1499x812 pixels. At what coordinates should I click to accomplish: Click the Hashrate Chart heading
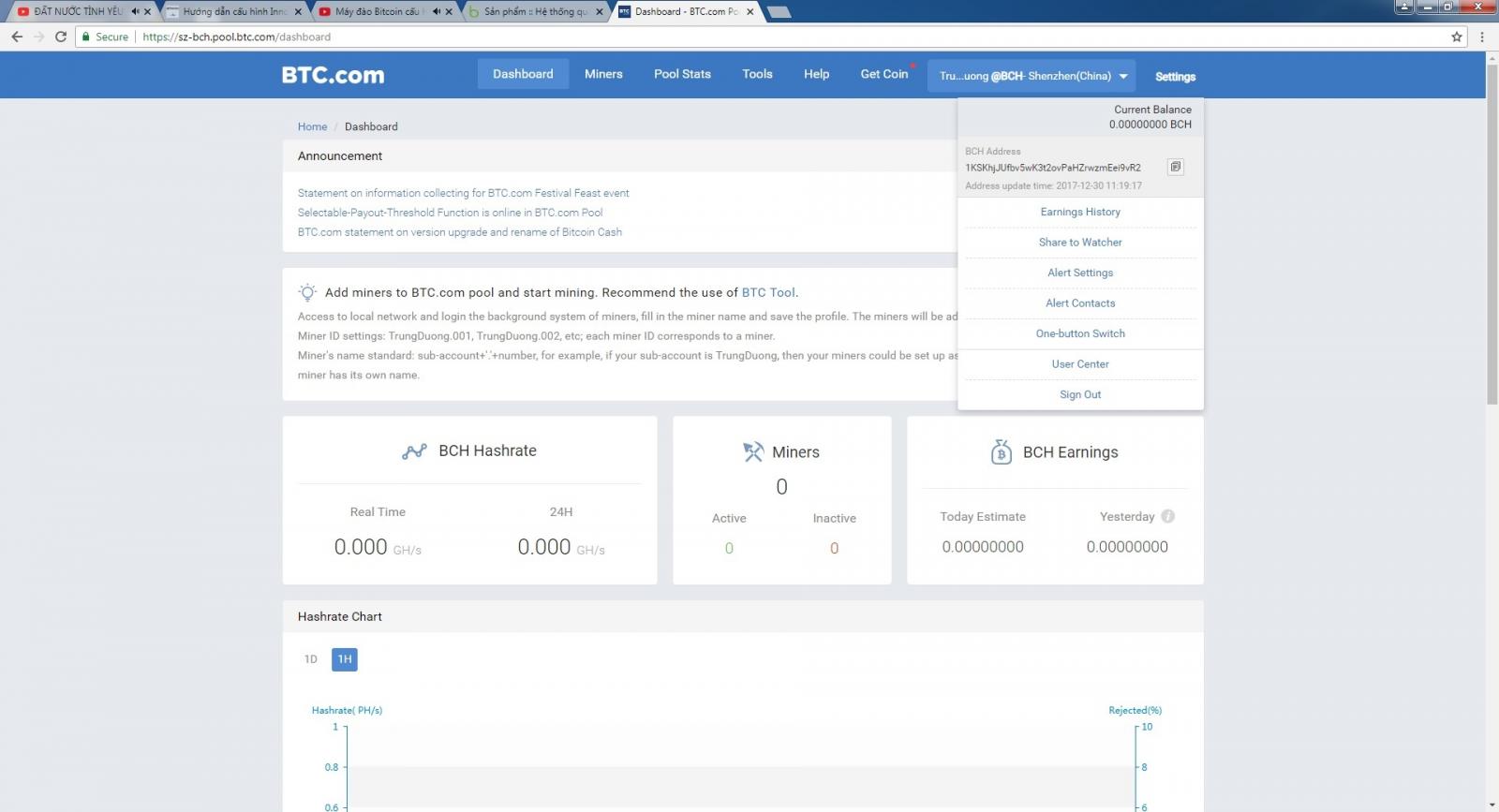[340, 616]
